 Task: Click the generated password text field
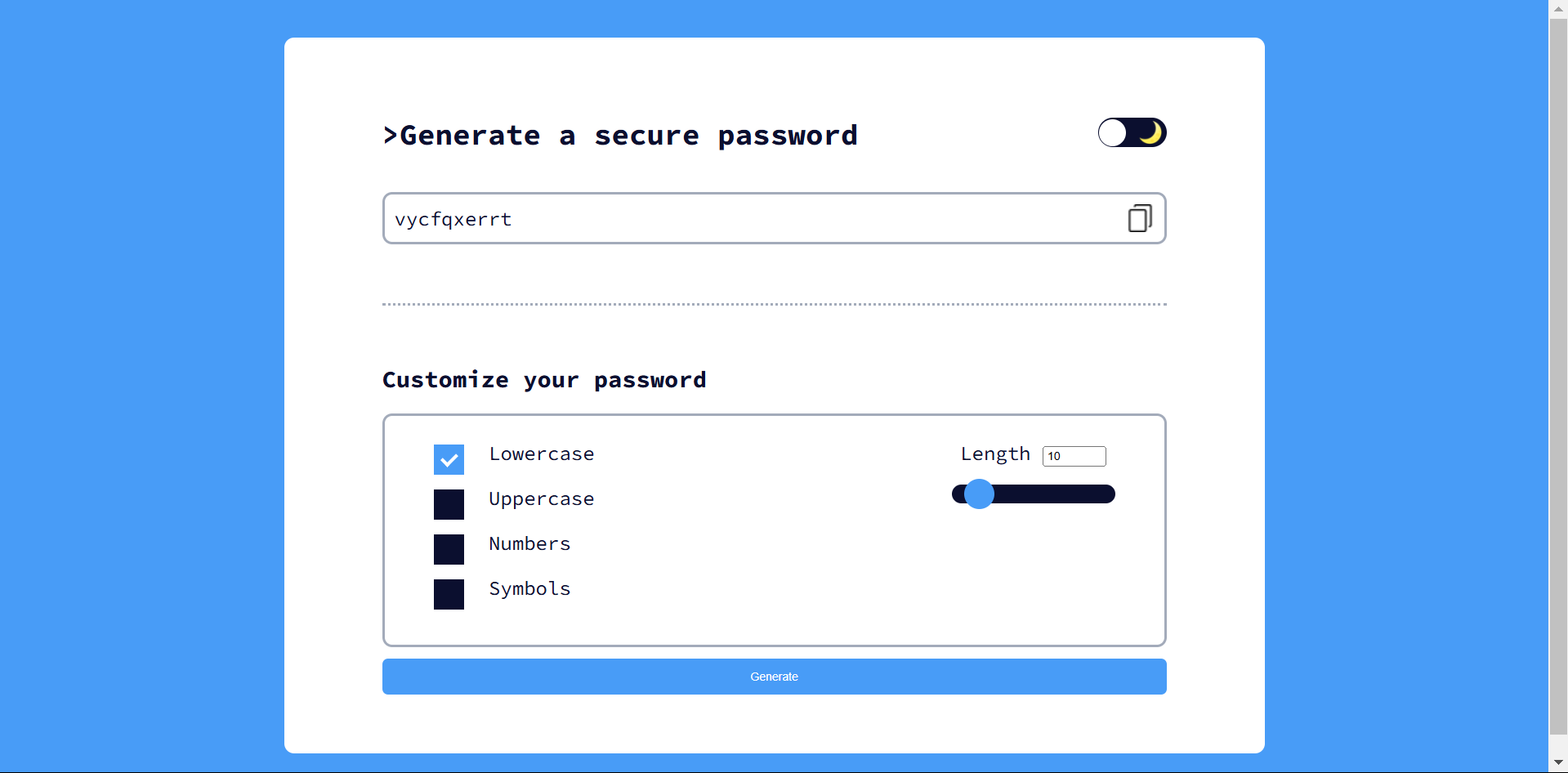pos(752,219)
